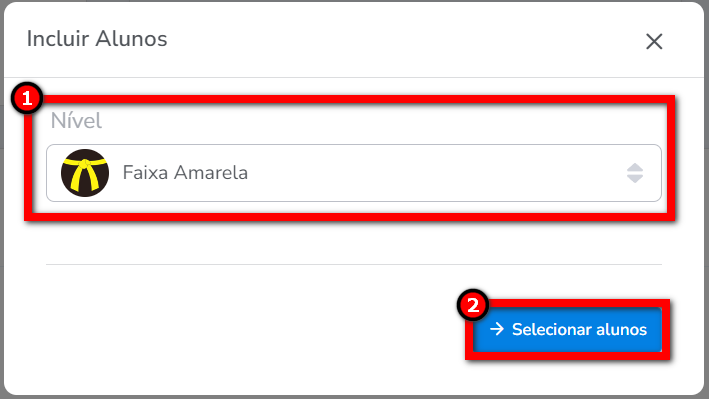Viewport: 709px width, 399px height.
Task: Expand the Faixa Amarela combo box
Action: pos(354,173)
